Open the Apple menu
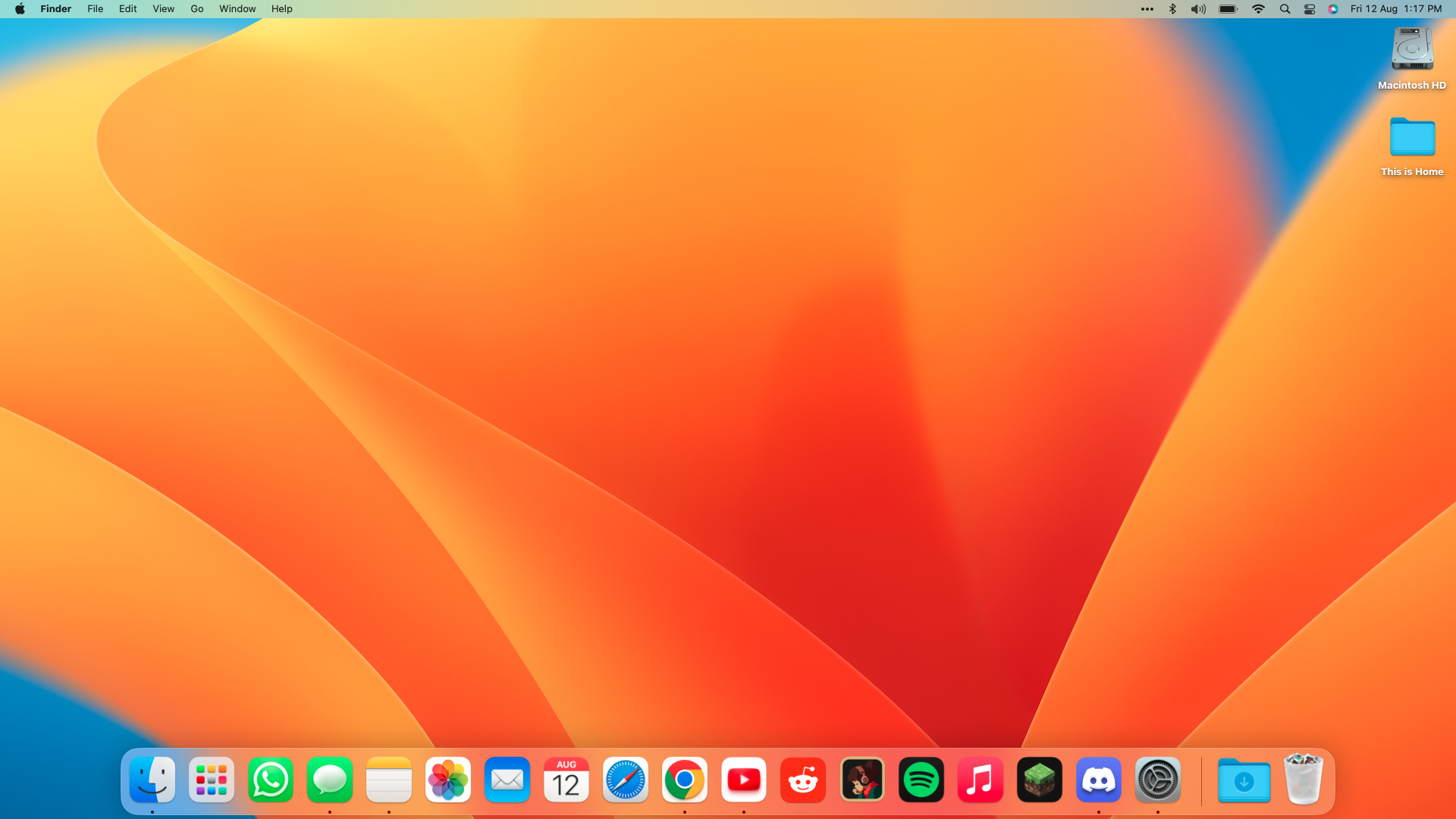The height and width of the screenshot is (819, 1456). pos(20,9)
